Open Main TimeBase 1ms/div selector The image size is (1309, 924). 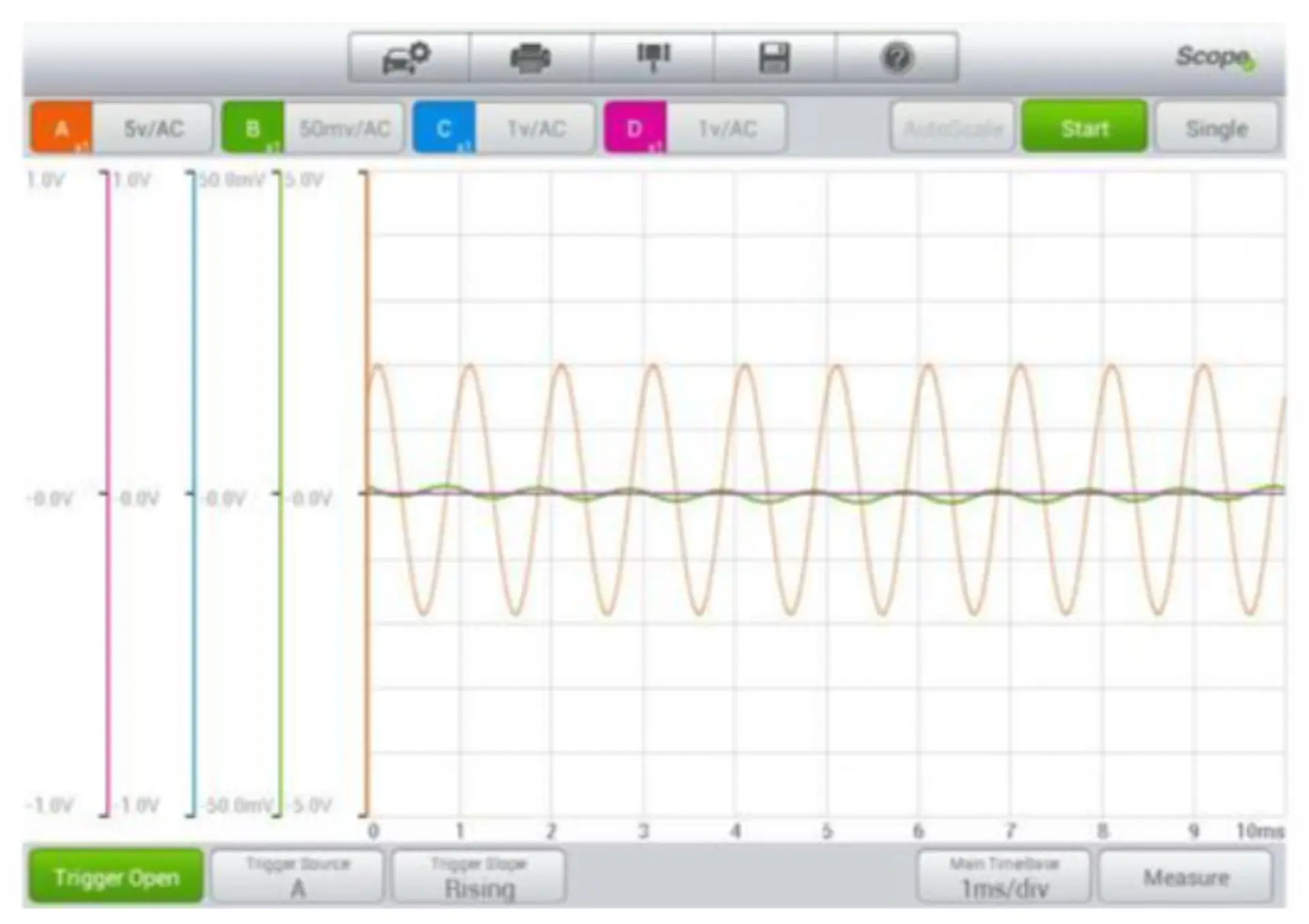[1004, 877]
